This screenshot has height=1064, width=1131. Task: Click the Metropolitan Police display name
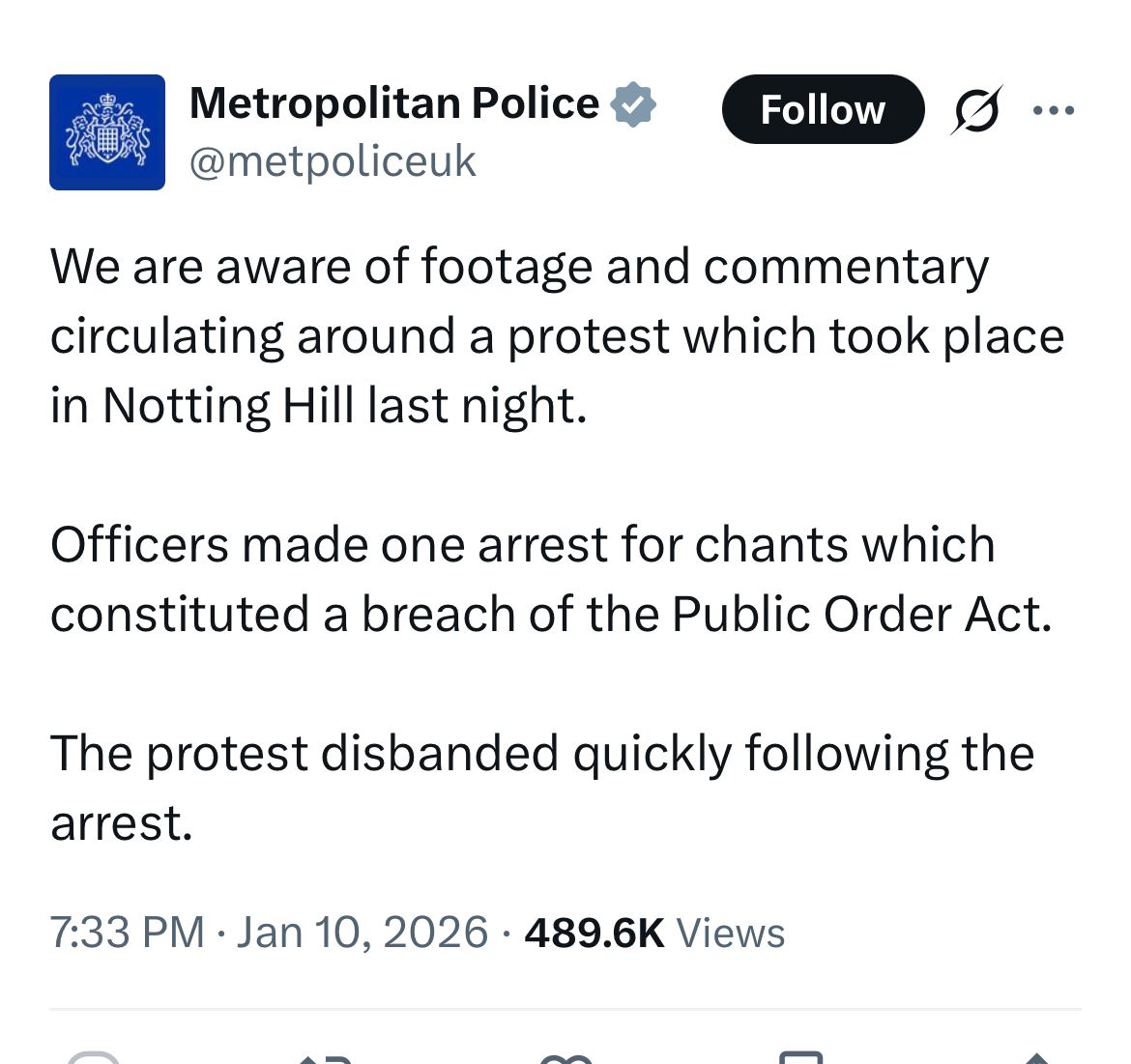pyautogui.click(x=394, y=103)
